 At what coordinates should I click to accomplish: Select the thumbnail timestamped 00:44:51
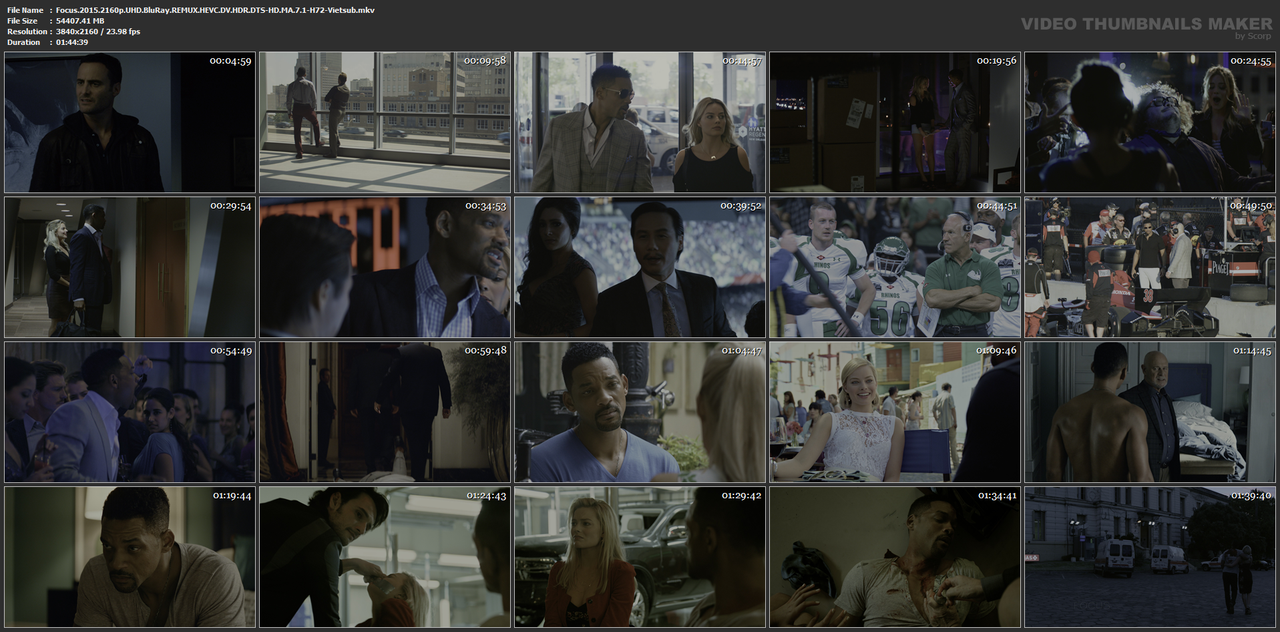point(895,267)
